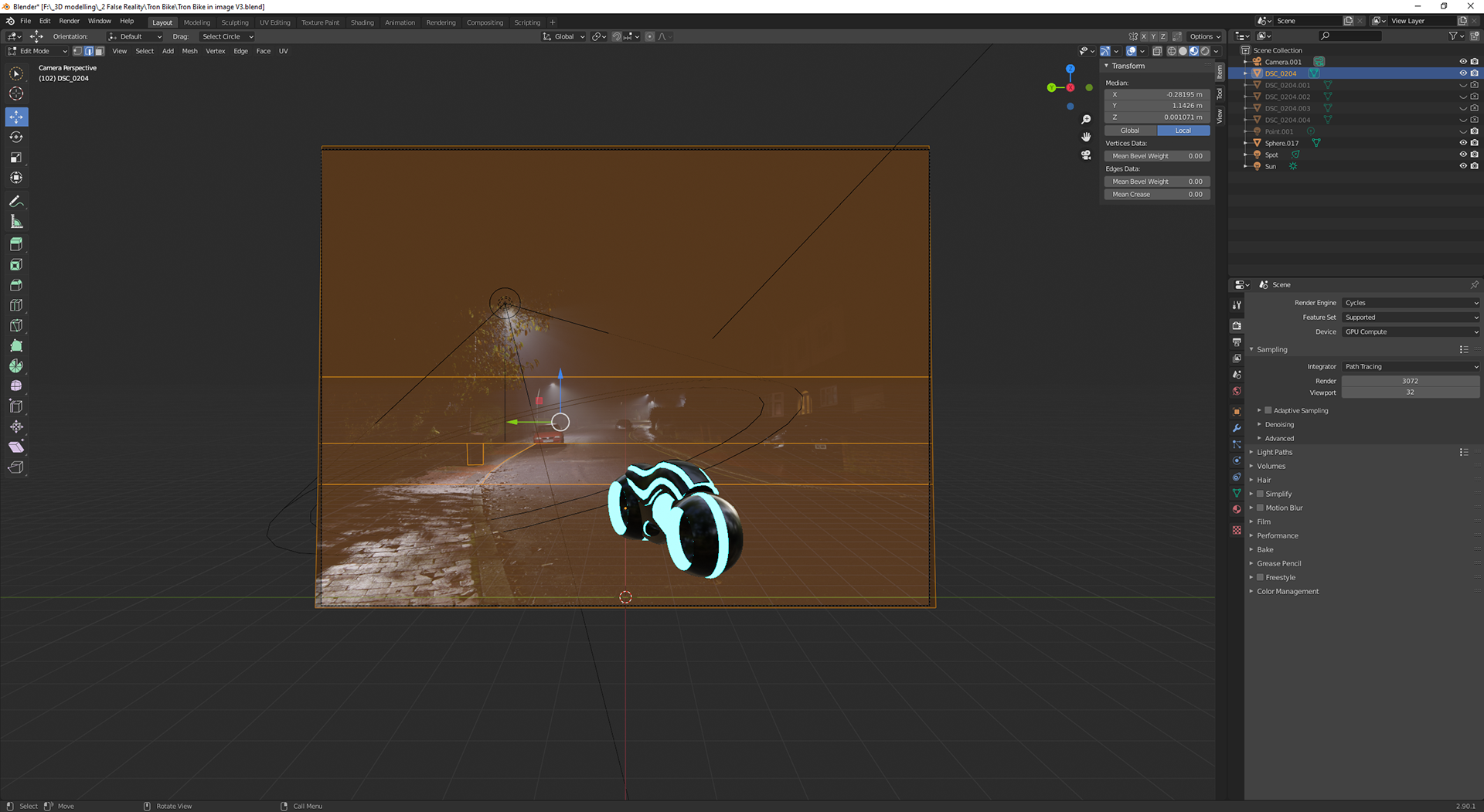Hide Sphere.017 in viewport via eye icon
This screenshot has height=812, width=1484.
(1462, 143)
